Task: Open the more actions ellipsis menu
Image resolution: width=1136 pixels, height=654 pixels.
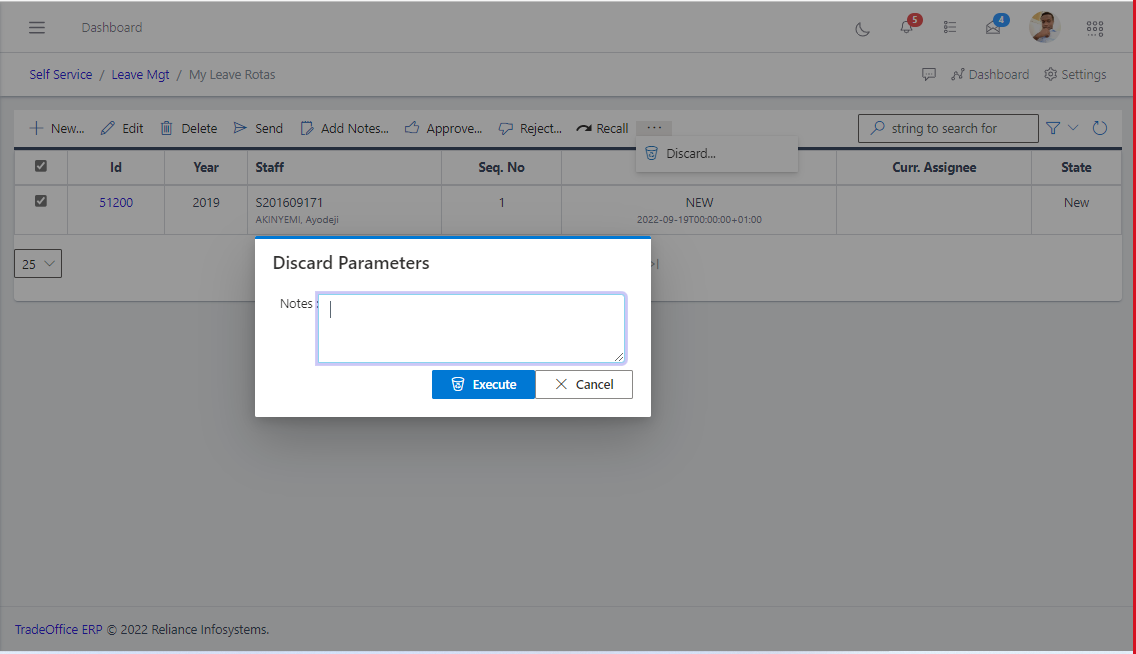Action: point(654,128)
